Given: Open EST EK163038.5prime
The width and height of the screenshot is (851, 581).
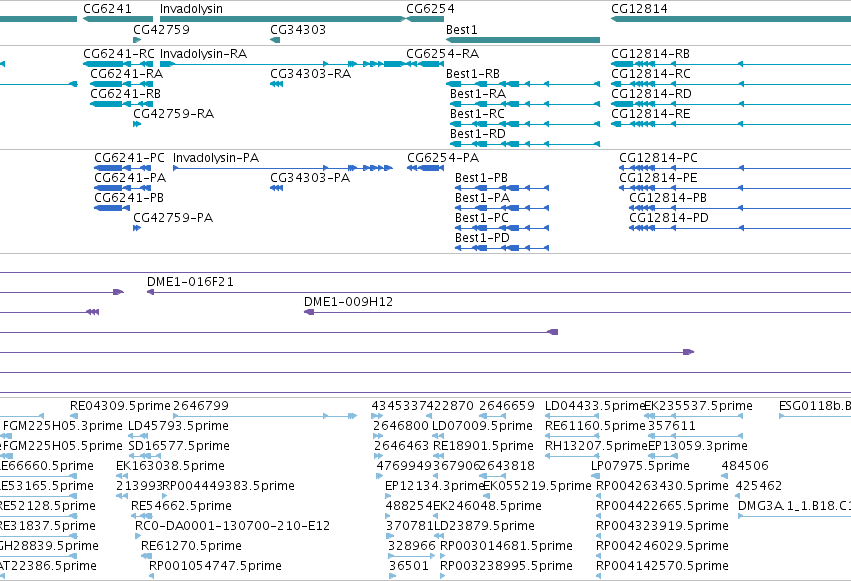Looking at the screenshot, I should coord(170,466).
